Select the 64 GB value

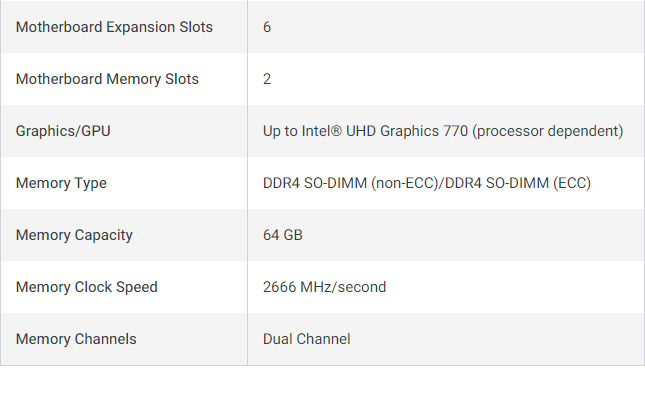click(x=283, y=235)
